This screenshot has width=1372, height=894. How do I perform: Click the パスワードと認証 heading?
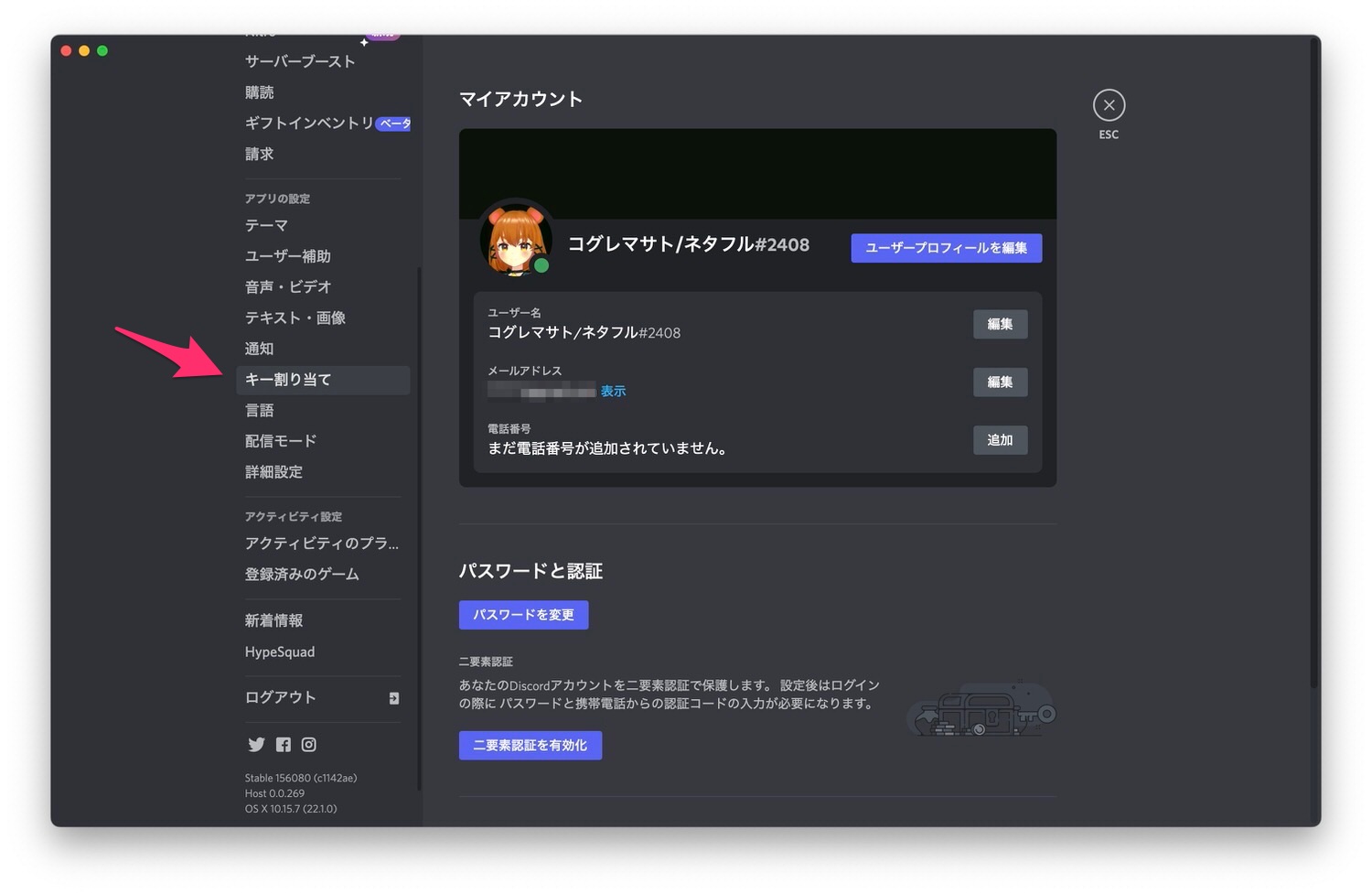(x=531, y=571)
